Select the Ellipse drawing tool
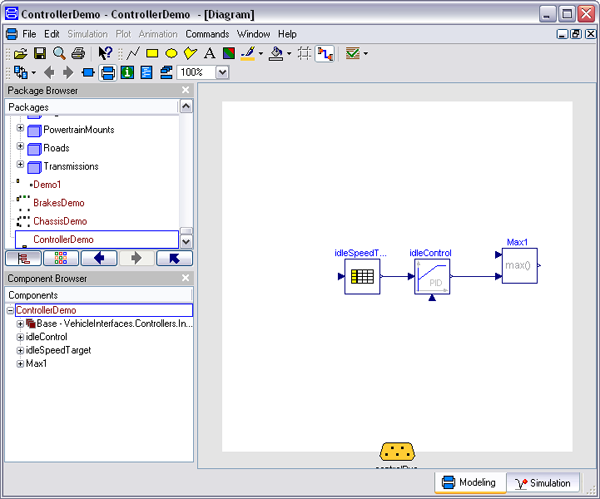Image resolution: width=600 pixels, height=499 pixels. point(171,53)
